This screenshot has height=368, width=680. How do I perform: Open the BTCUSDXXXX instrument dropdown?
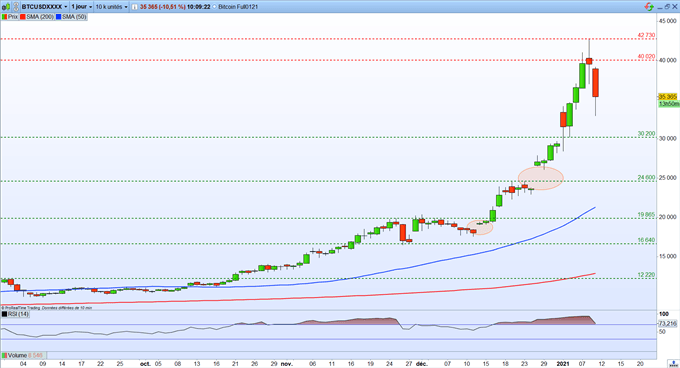coord(45,7)
